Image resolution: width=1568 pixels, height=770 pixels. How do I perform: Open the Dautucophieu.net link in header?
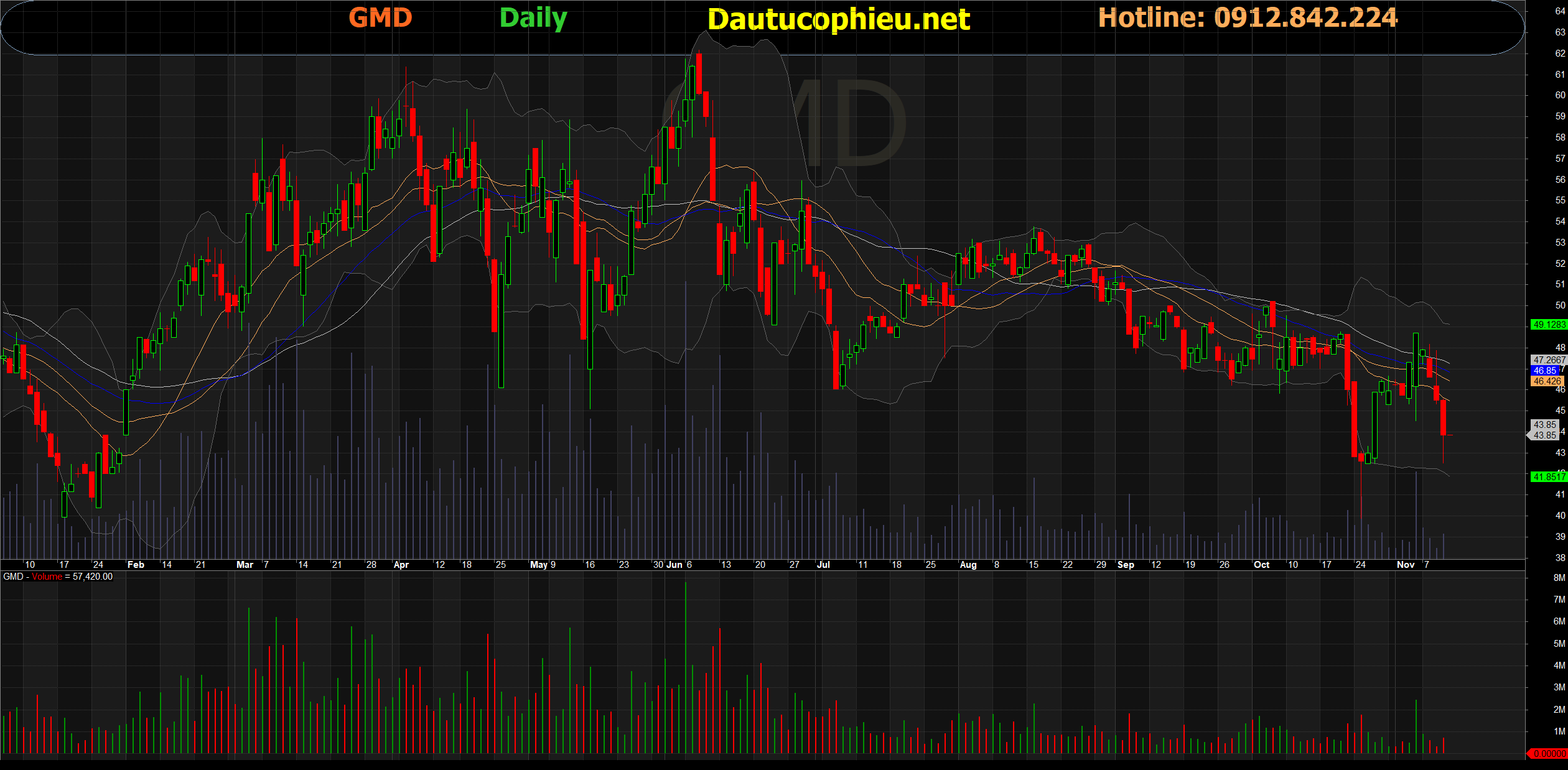(x=838, y=19)
